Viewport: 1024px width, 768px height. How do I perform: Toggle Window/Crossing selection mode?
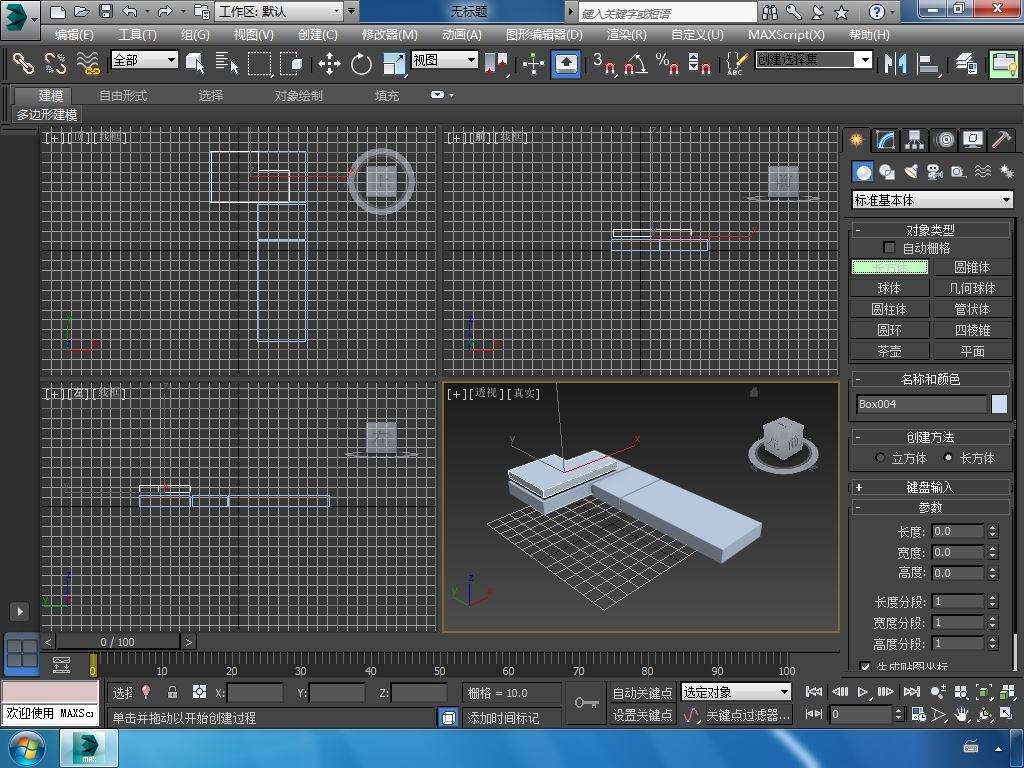[291, 63]
